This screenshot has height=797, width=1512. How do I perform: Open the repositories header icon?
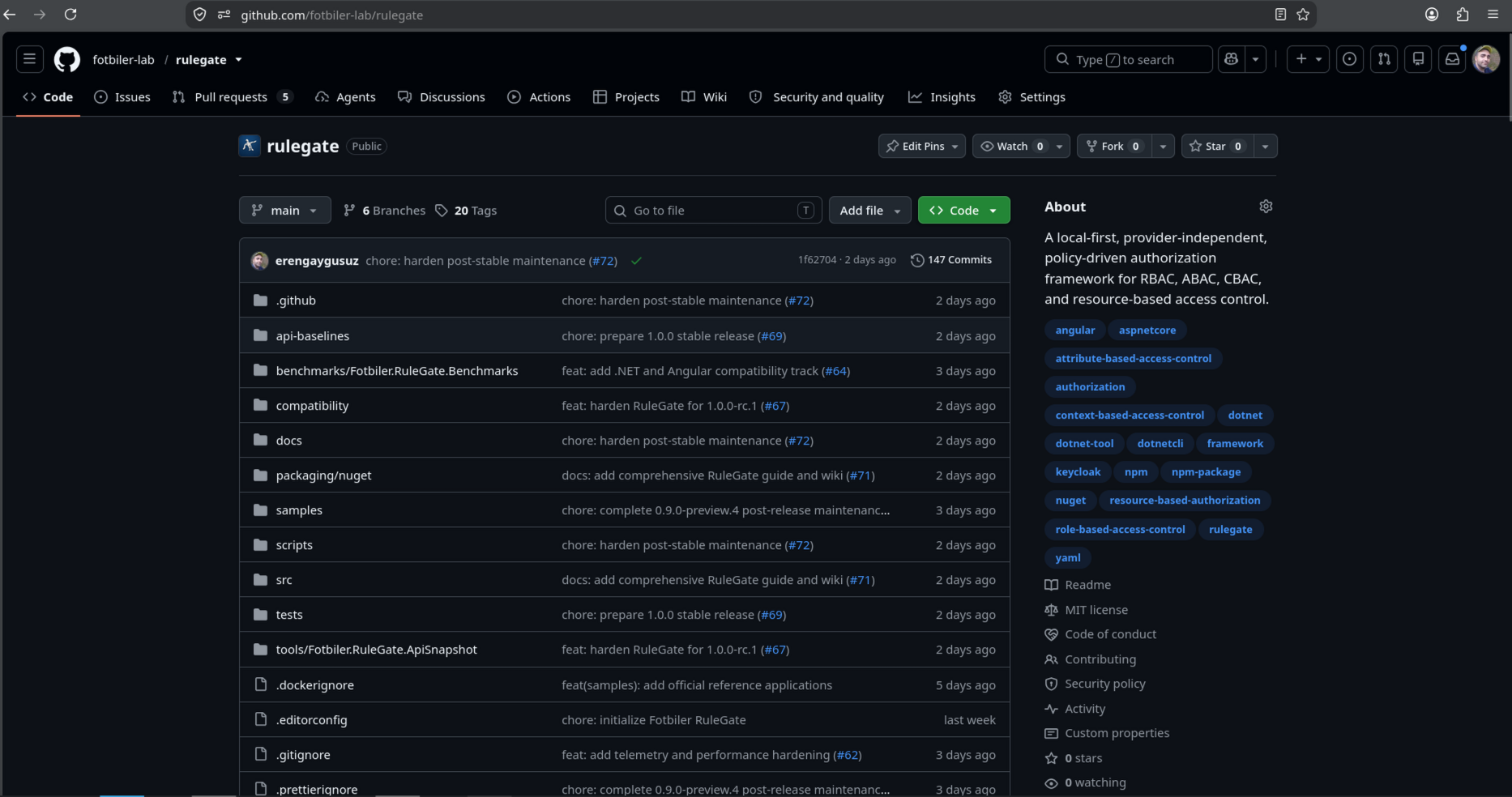coord(1418,59)
